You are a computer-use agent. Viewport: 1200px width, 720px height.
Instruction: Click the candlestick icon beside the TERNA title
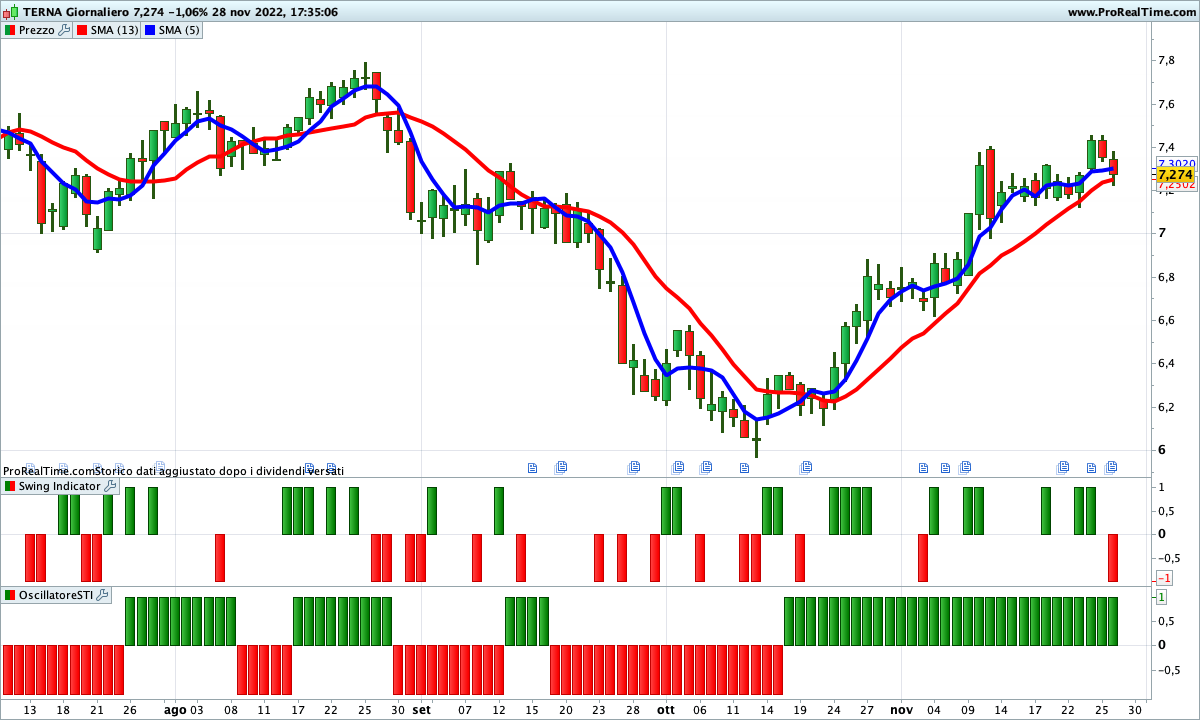pyautogui.click(x=11, y=12)
